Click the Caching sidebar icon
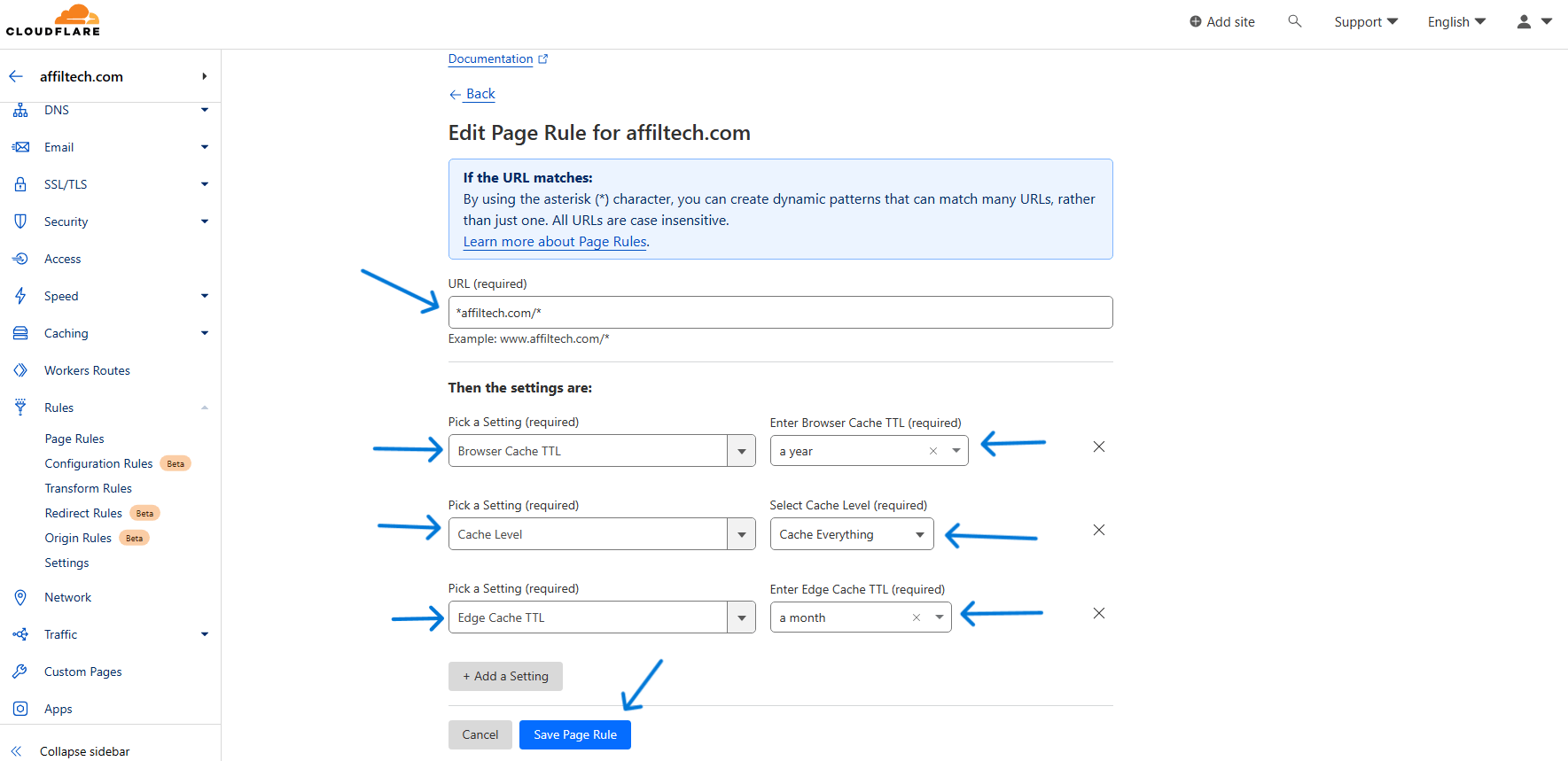Image resolution: width=1568 pixels, height=761 pixels. click(x=20, y=333)
